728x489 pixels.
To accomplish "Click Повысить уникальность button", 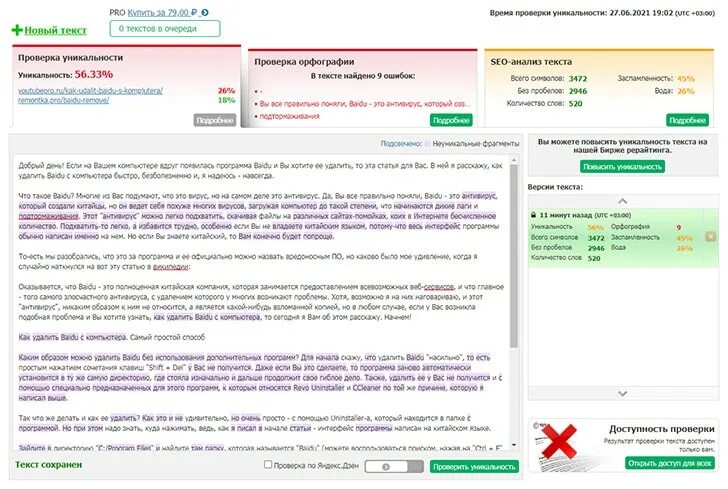I will pyautogui.click(x=622, y=167).
